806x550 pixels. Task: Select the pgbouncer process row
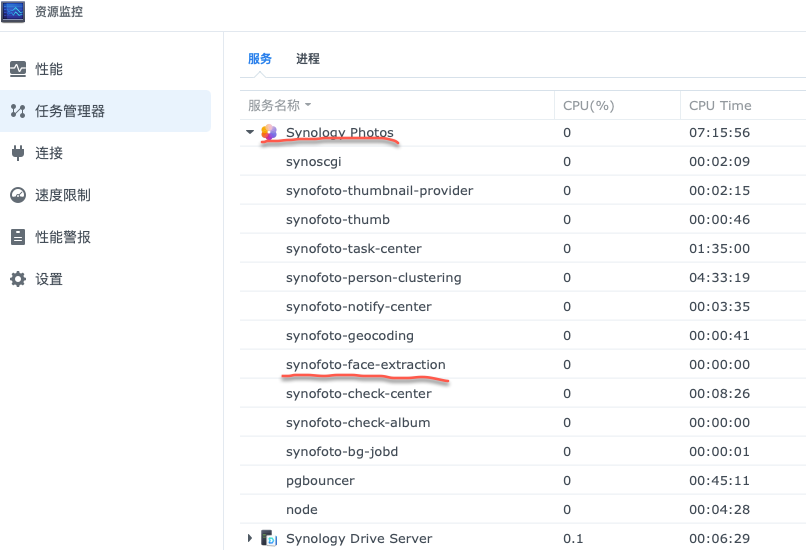[x=523, y=481]
